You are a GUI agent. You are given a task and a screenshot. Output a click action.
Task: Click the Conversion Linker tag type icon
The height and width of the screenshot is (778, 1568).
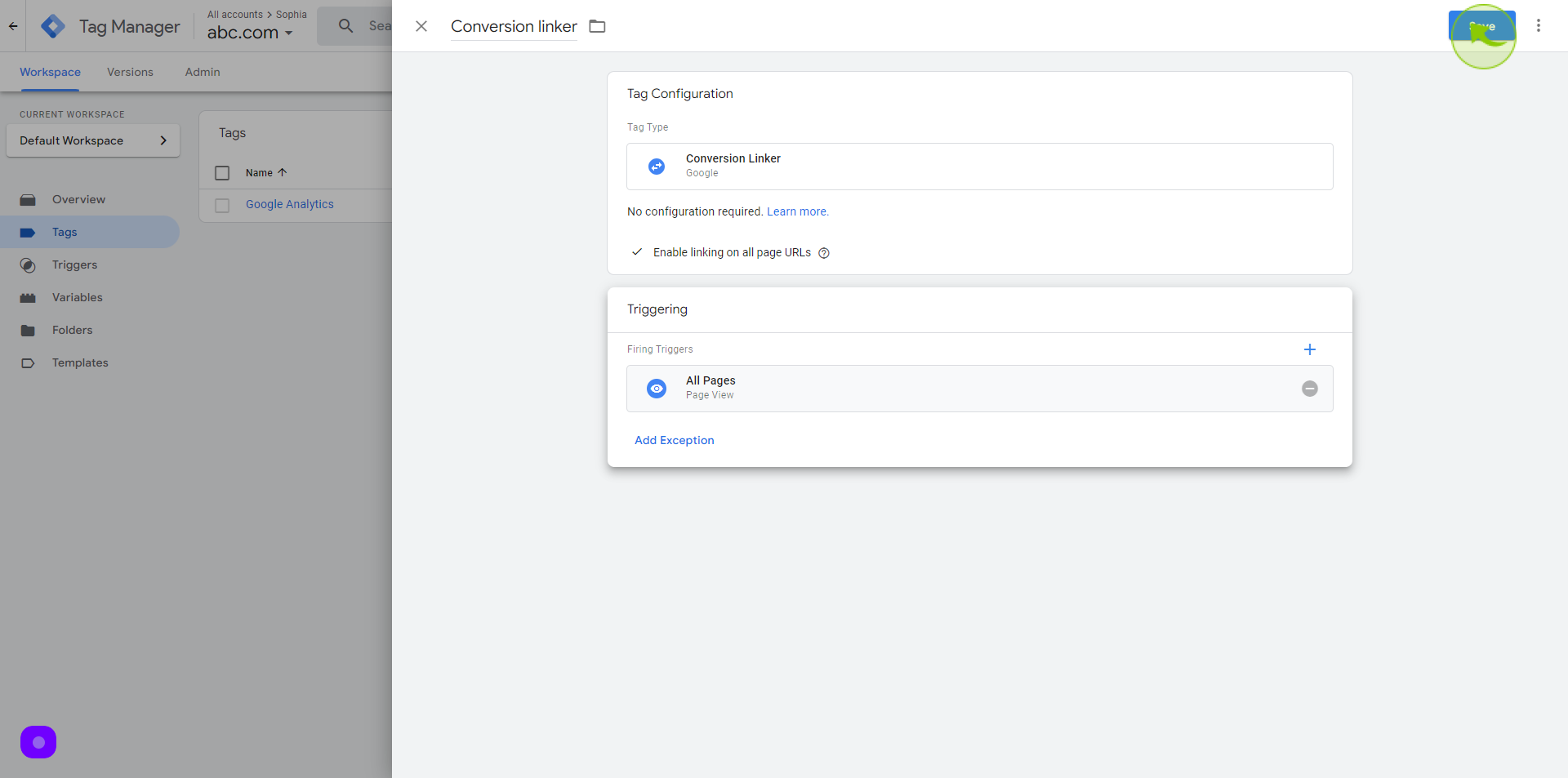pos(657,167)
